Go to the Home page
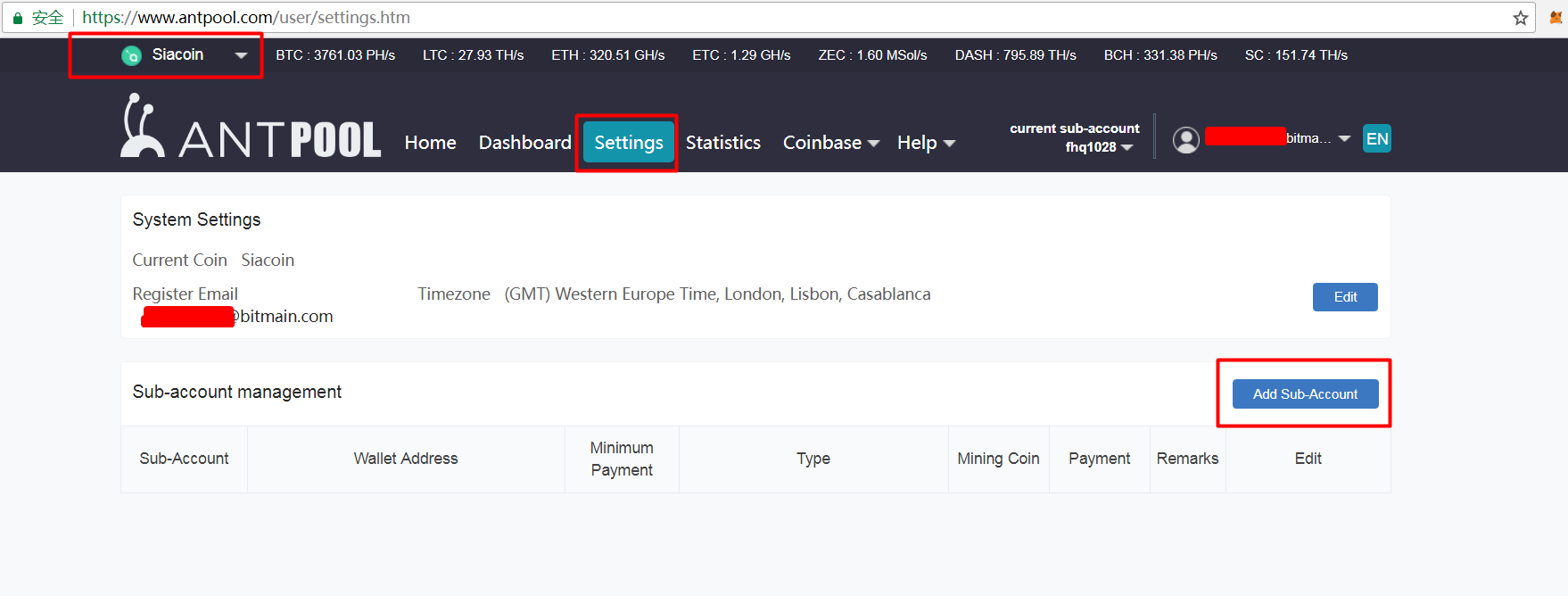Screen dimensions: 1568x596 pos(430,143)
